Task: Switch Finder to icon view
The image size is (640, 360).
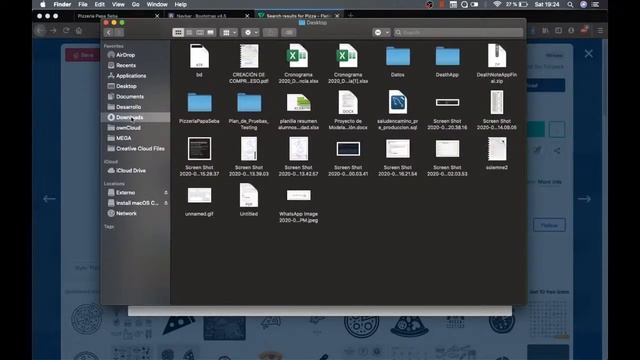Action: tap(178, 32)
